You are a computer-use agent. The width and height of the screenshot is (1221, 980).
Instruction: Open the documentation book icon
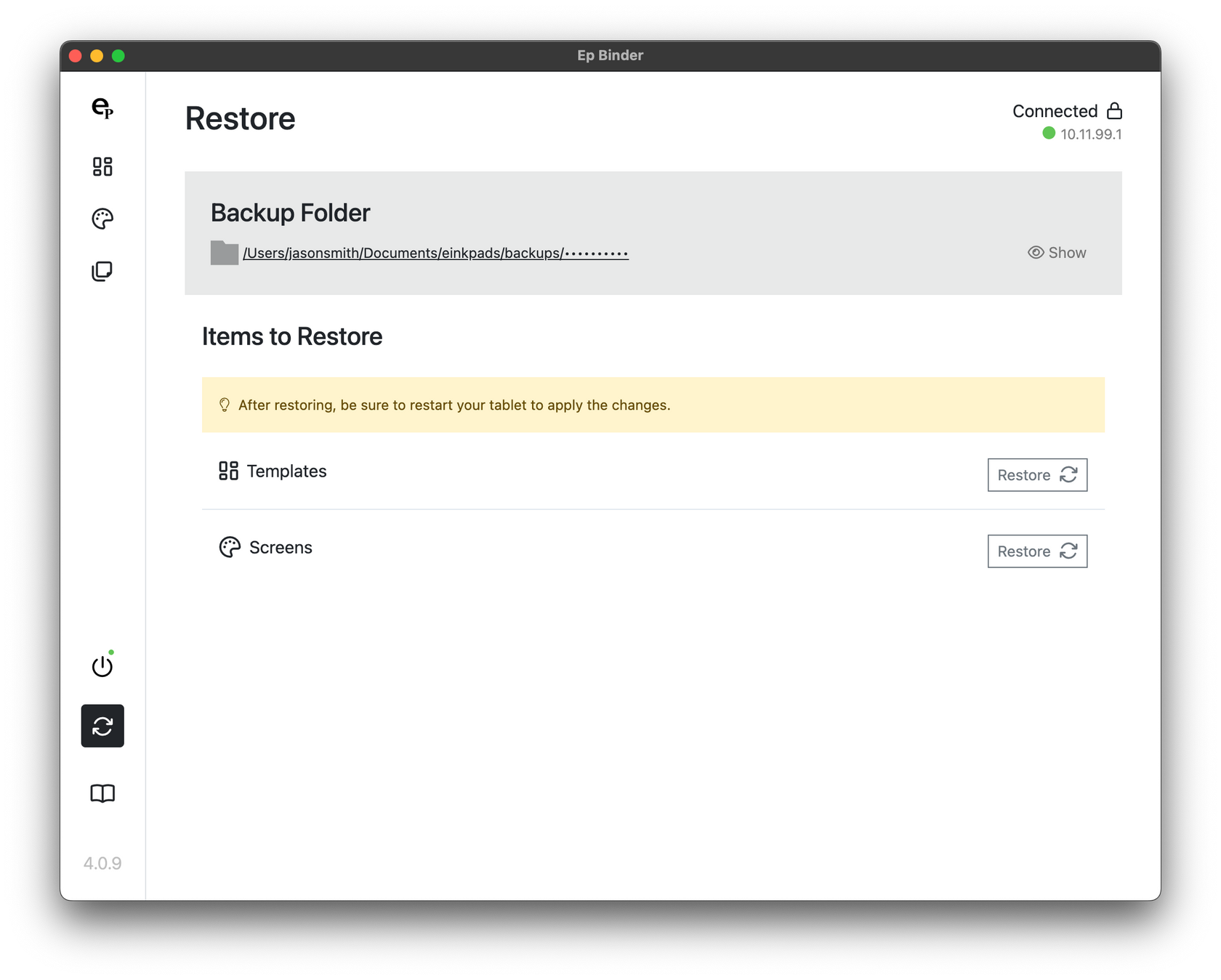(102, 793)
